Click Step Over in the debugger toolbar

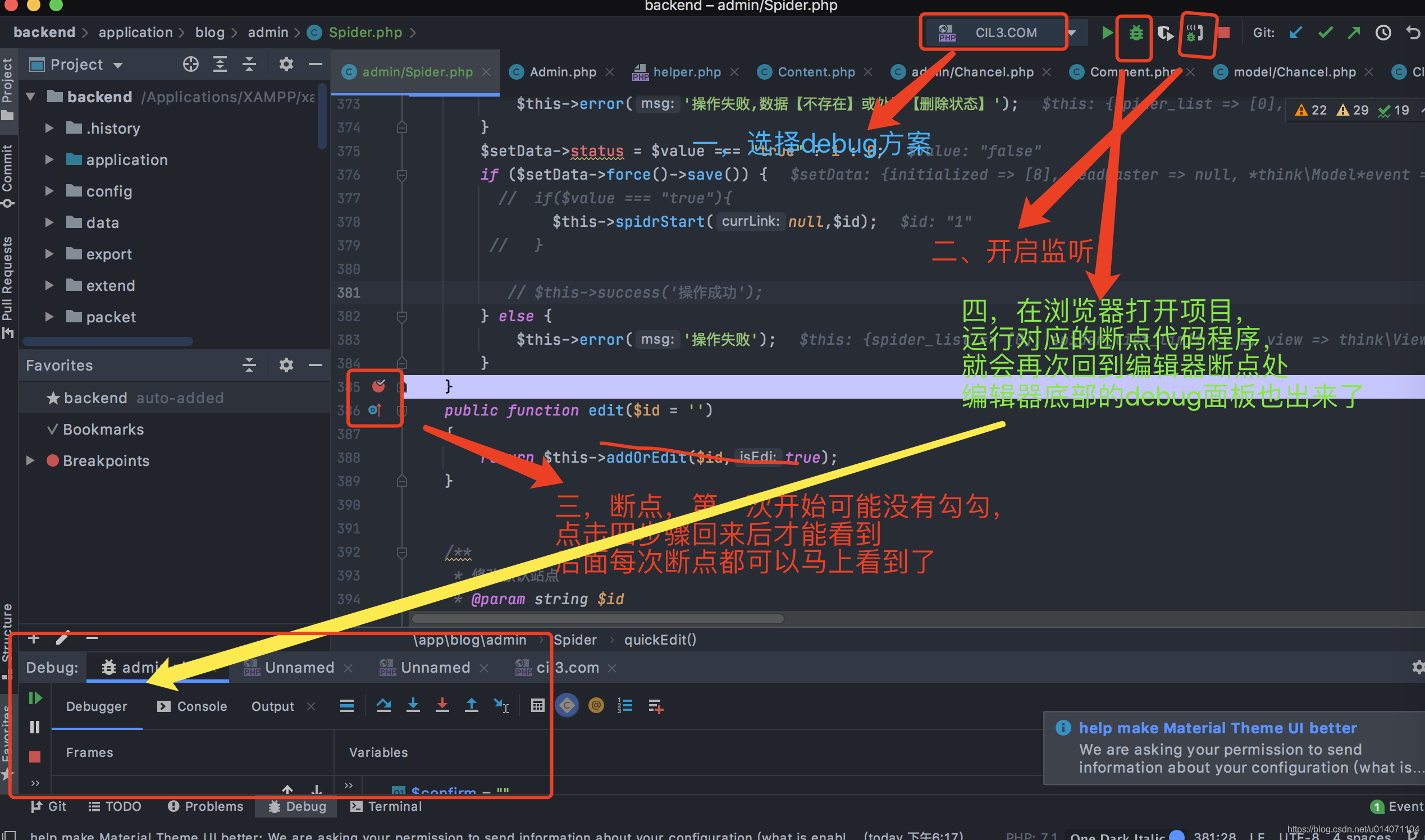(383, 705)
